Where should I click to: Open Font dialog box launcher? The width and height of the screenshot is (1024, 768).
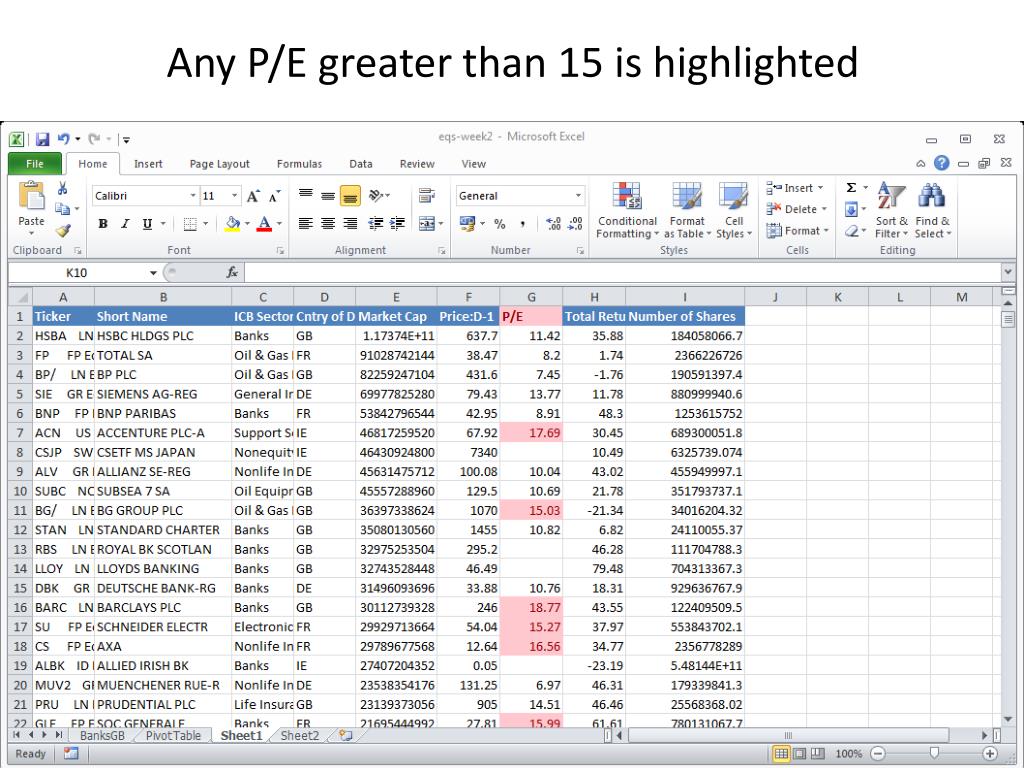[280, 251]
